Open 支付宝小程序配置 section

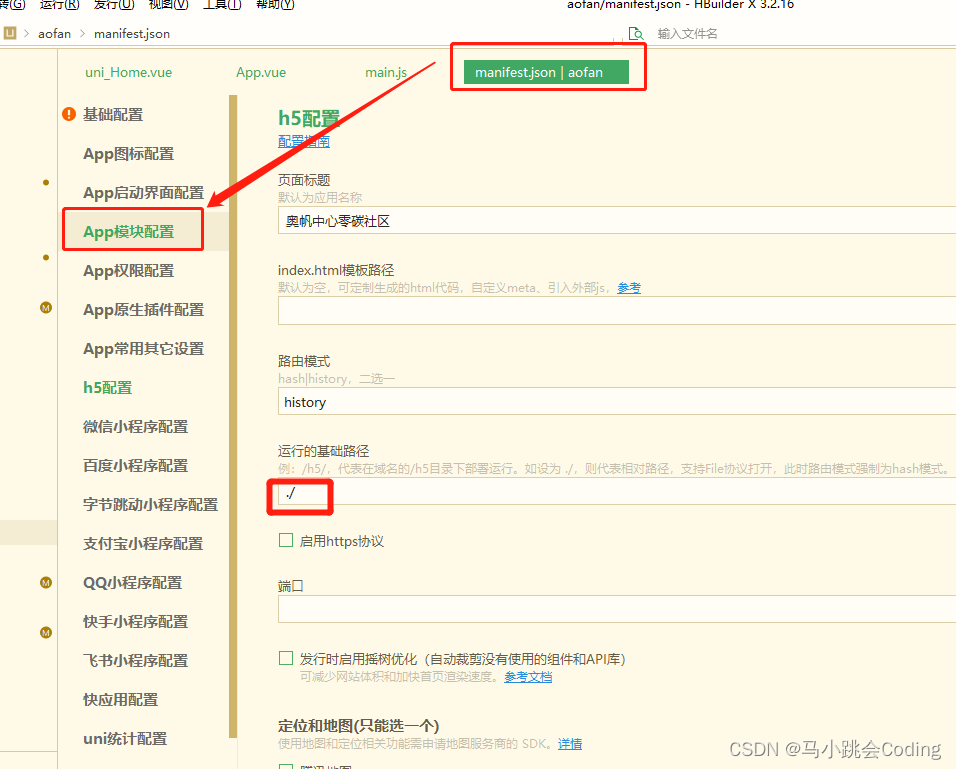coord(143,544)
